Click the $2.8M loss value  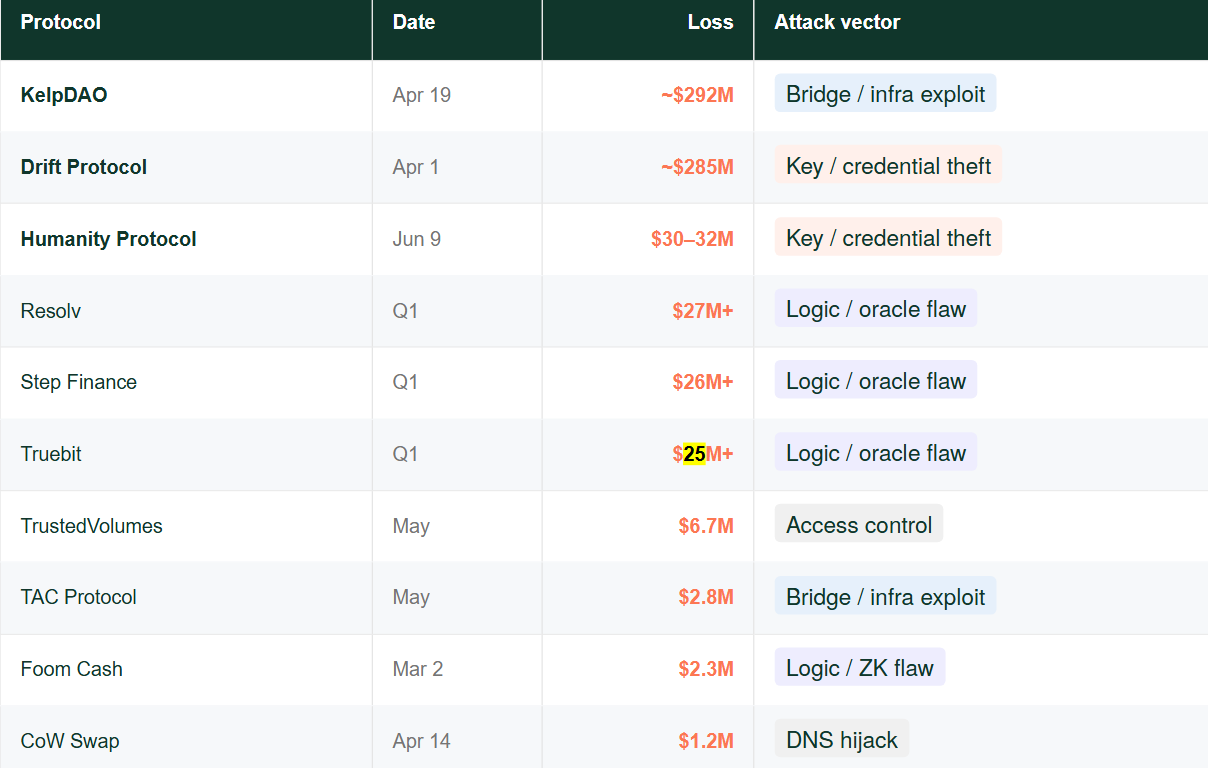click(706, 597)
